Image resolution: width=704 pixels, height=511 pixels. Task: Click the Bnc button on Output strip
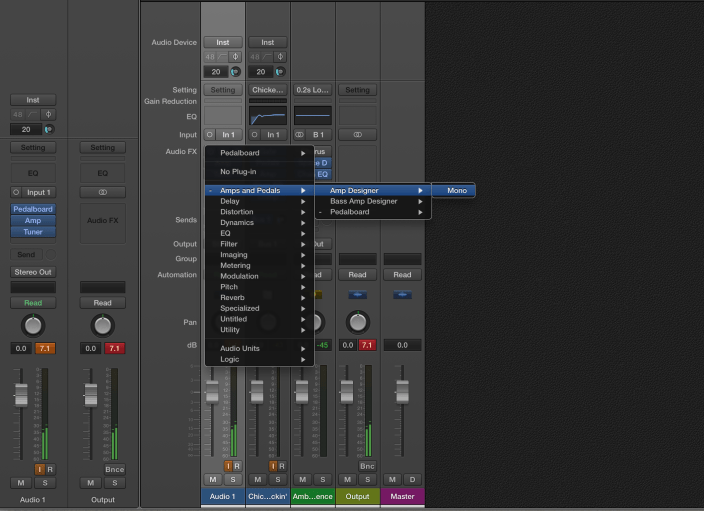point(367,466)
